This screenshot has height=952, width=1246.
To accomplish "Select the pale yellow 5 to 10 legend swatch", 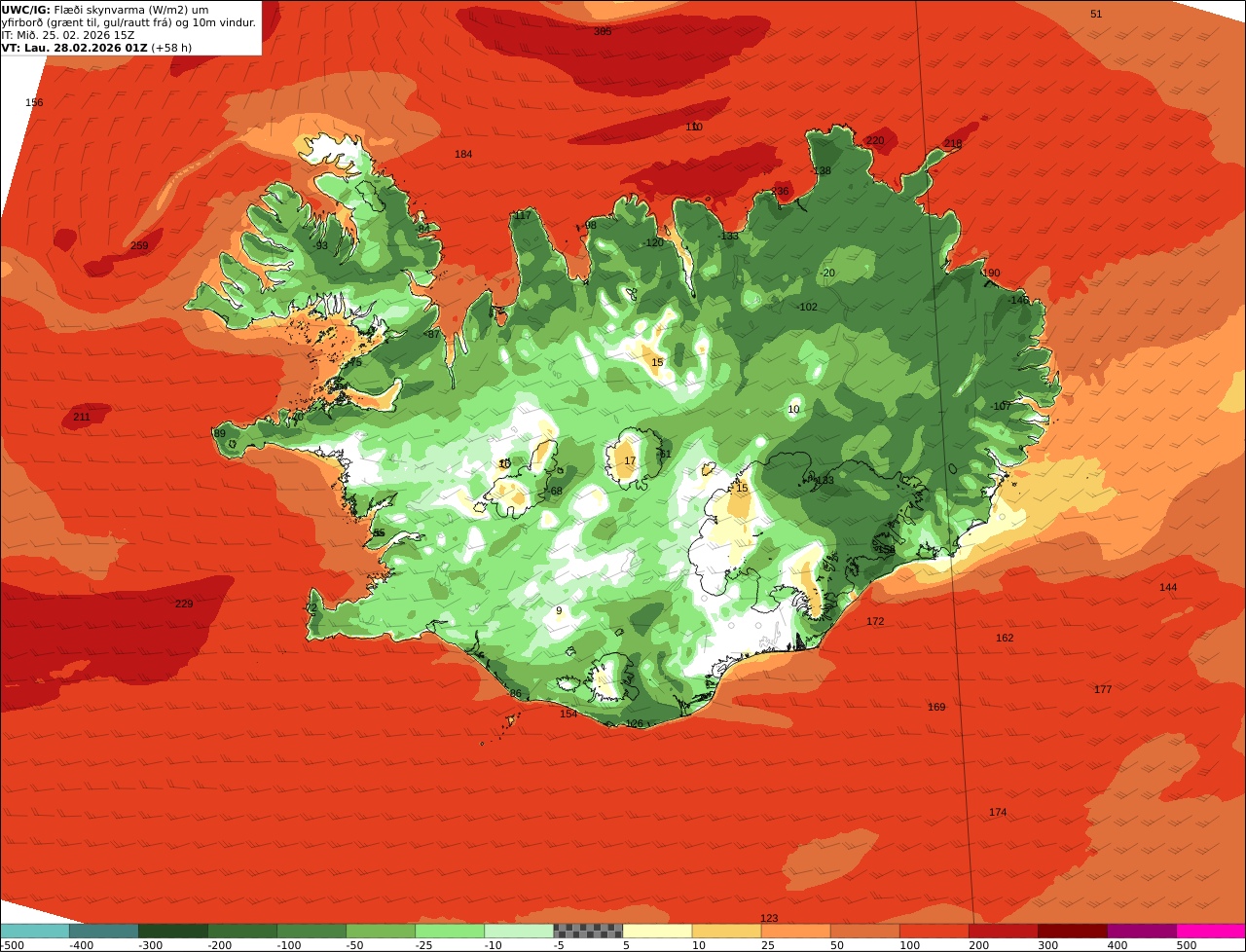I will point(657,931).
